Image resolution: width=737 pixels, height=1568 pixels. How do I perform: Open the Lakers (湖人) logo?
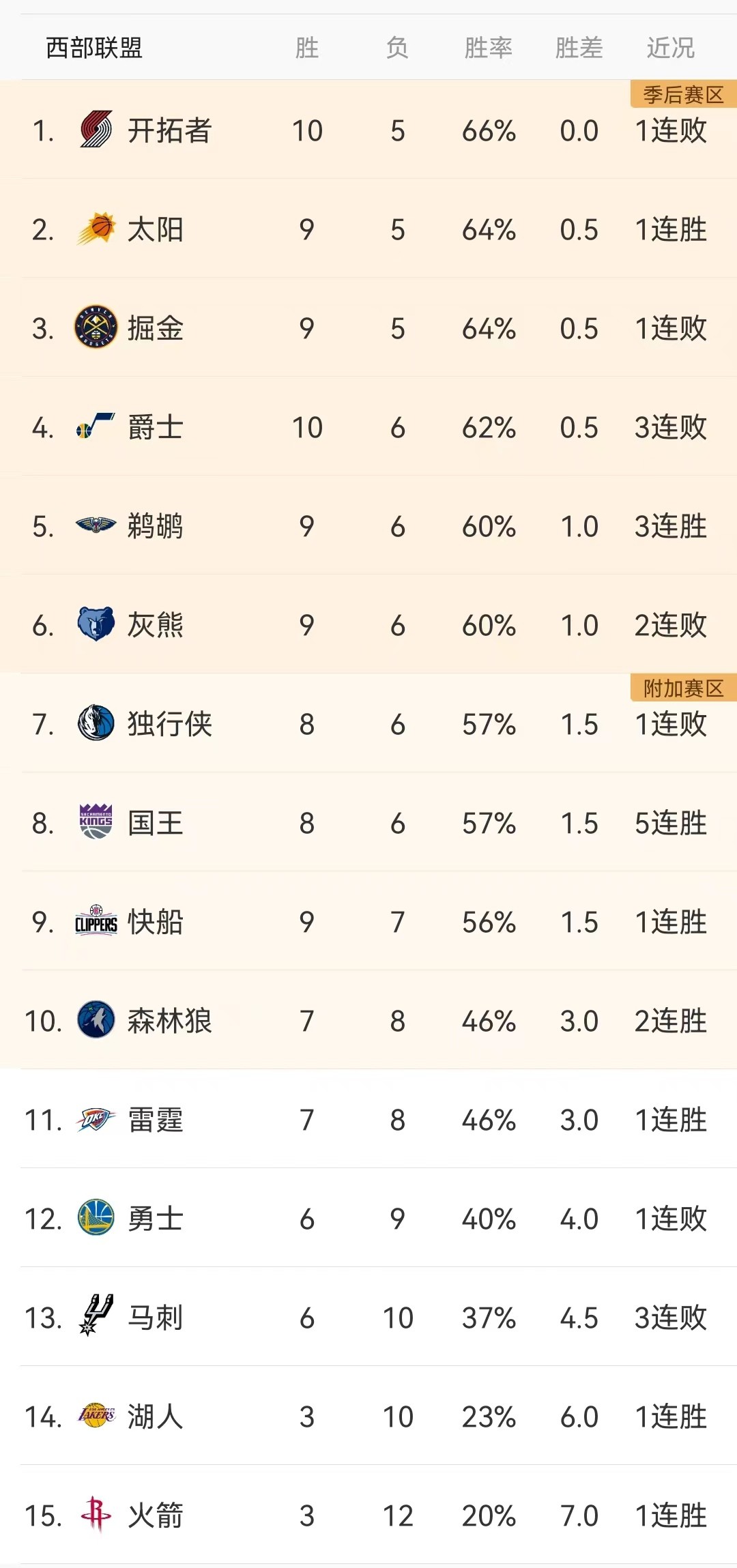pyautogui.click(x=96, y=1415)
